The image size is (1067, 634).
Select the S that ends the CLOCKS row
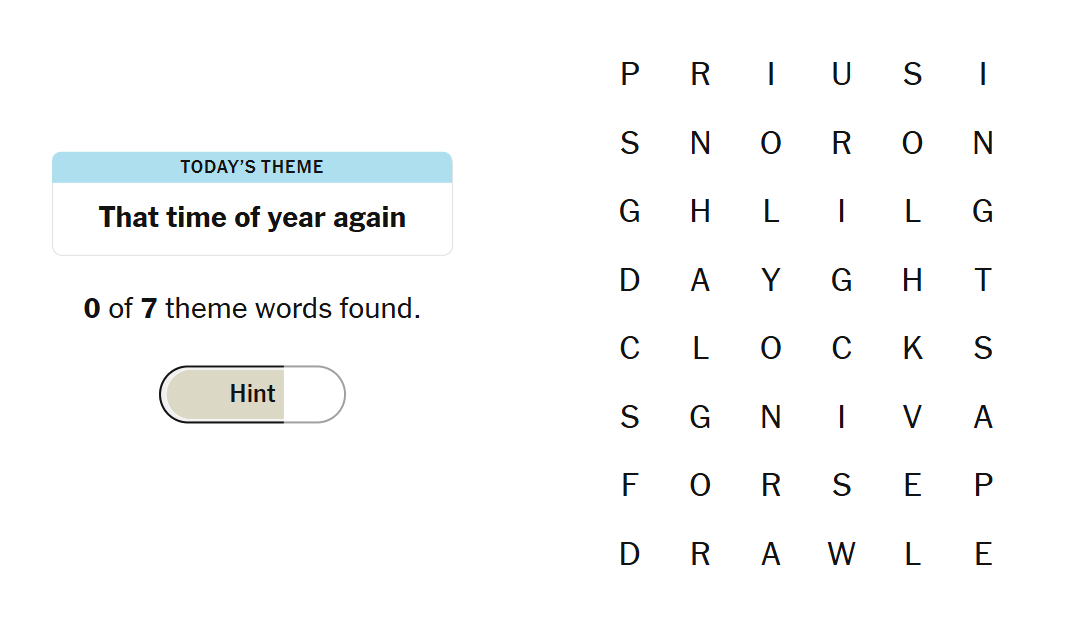[x=983, y=348]
